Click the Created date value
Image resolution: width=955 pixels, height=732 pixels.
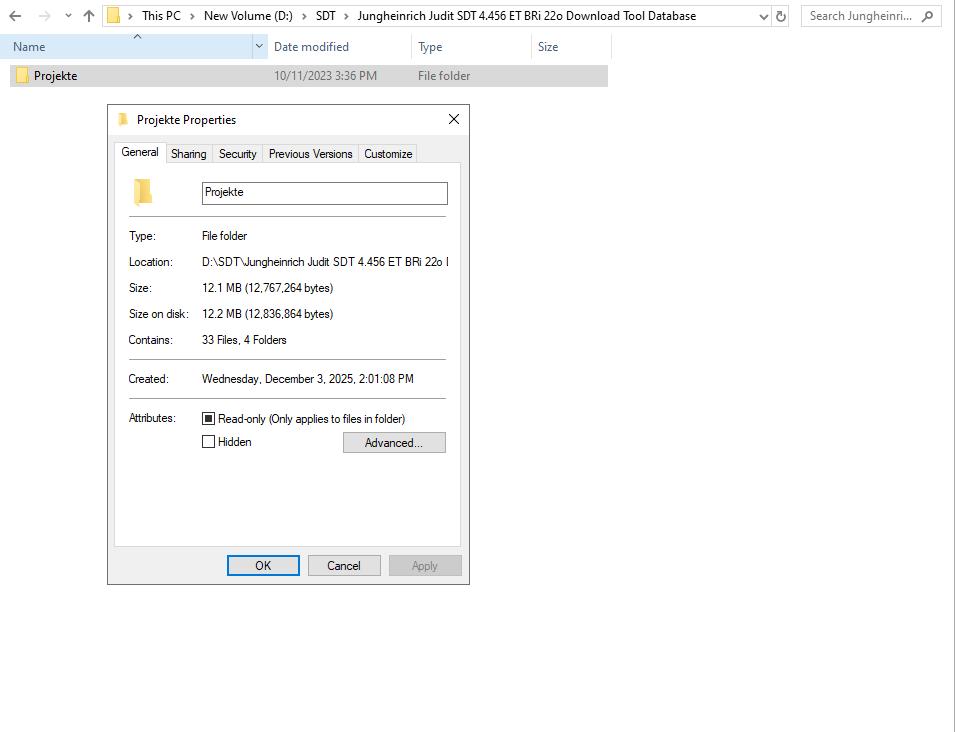(308, 379)
